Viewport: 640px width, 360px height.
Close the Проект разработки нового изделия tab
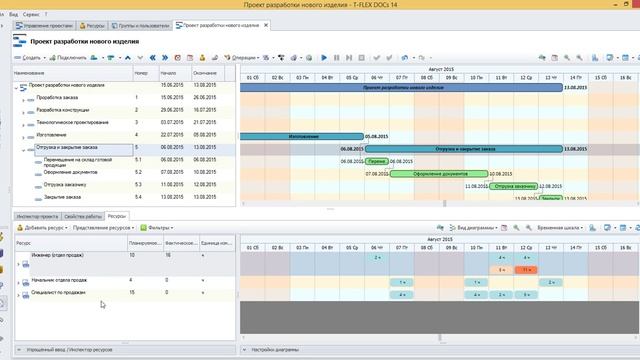coord(266,25)
